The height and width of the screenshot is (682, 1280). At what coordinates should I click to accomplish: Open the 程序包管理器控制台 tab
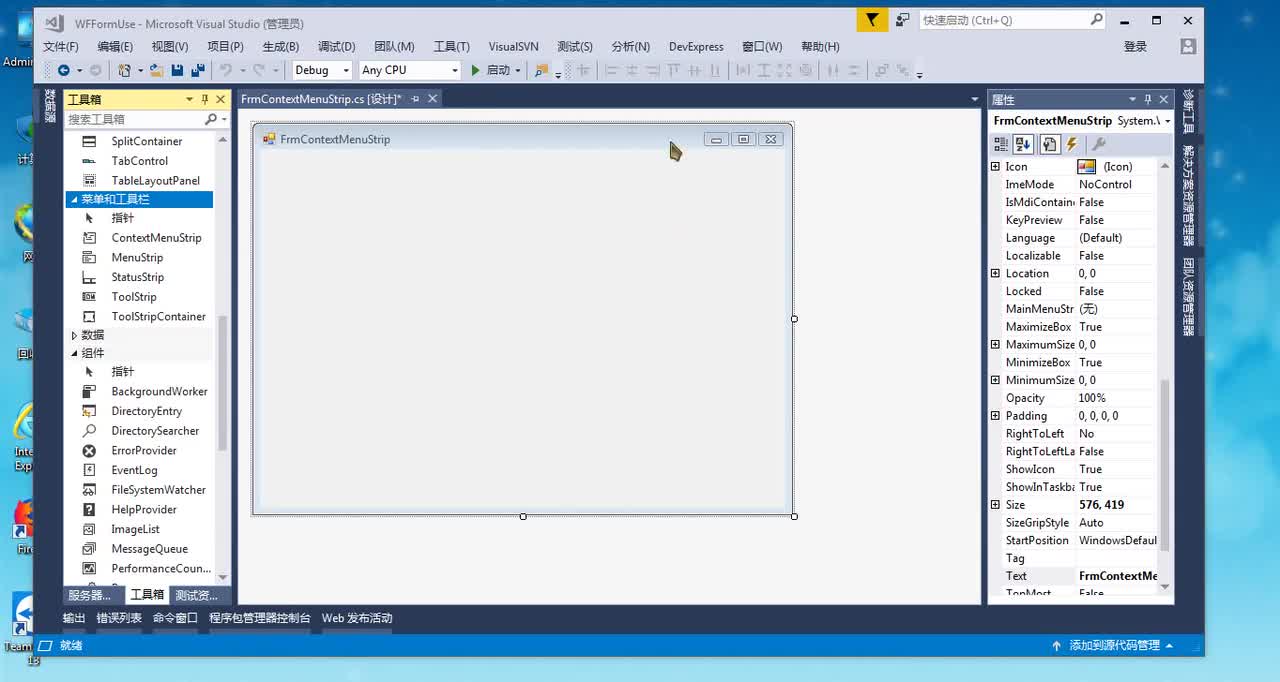tap(260, 618)
